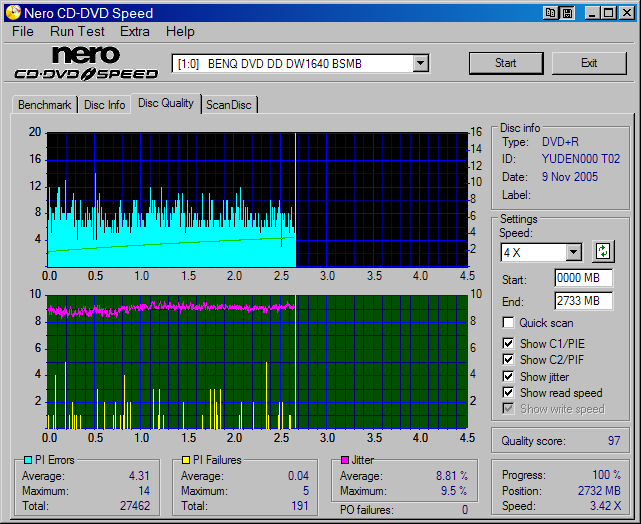Viewport: 641px width, 524px height.
Task: Switch to the ScanDisc tab
Action: 229,105
